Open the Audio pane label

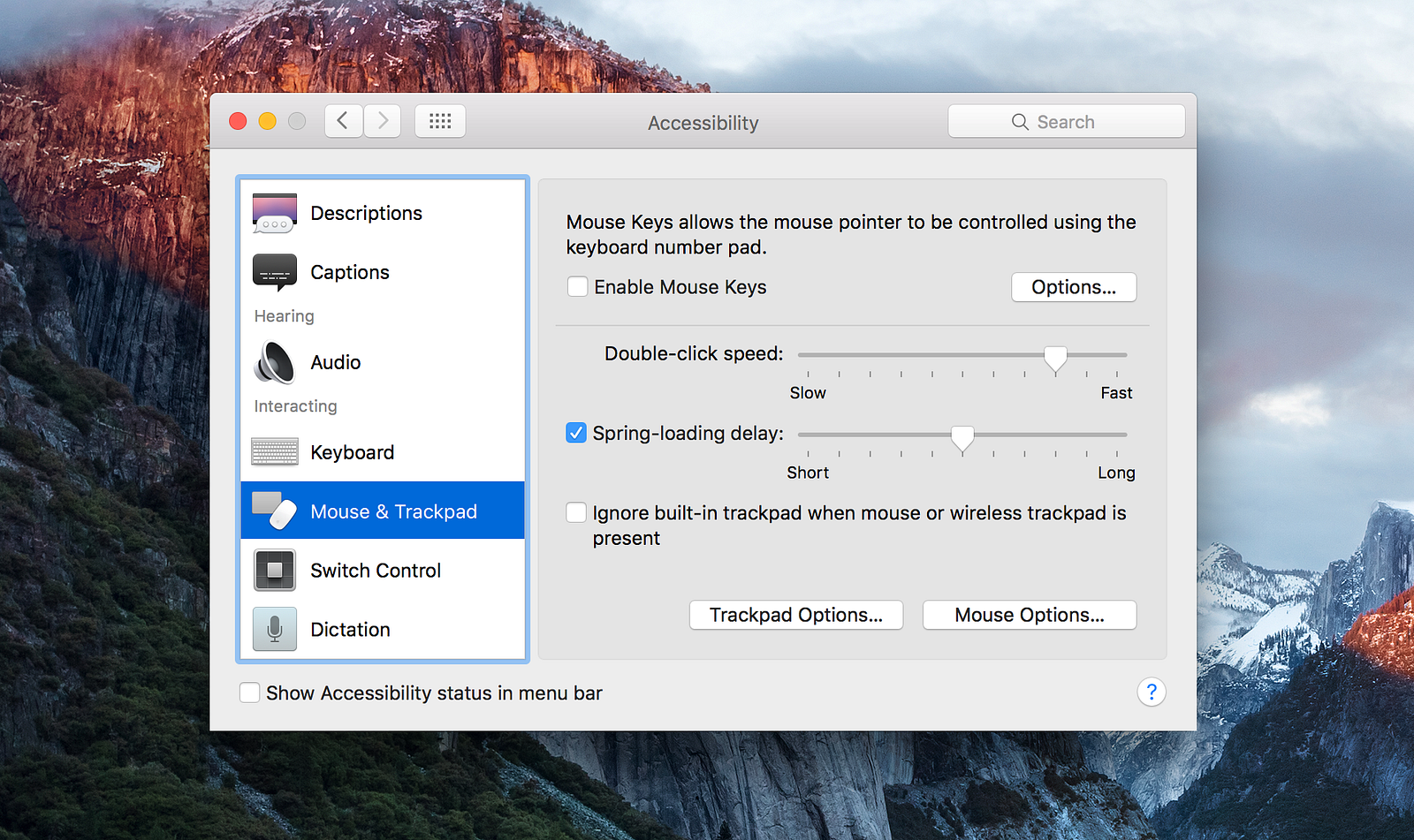pyautogui.click(x=336, y=362)
